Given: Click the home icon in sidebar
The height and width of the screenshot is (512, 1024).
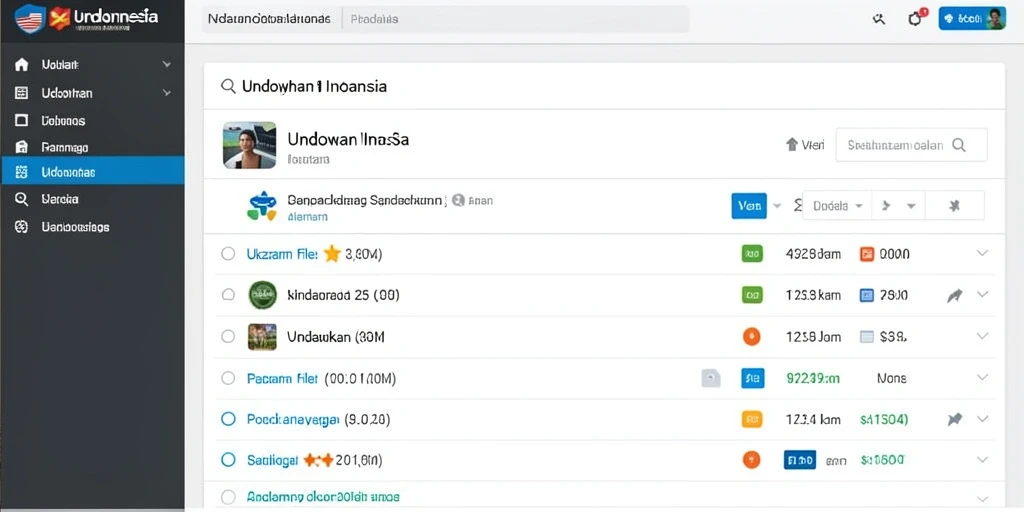Looking at the screenshot, I should tap(22, 64).
